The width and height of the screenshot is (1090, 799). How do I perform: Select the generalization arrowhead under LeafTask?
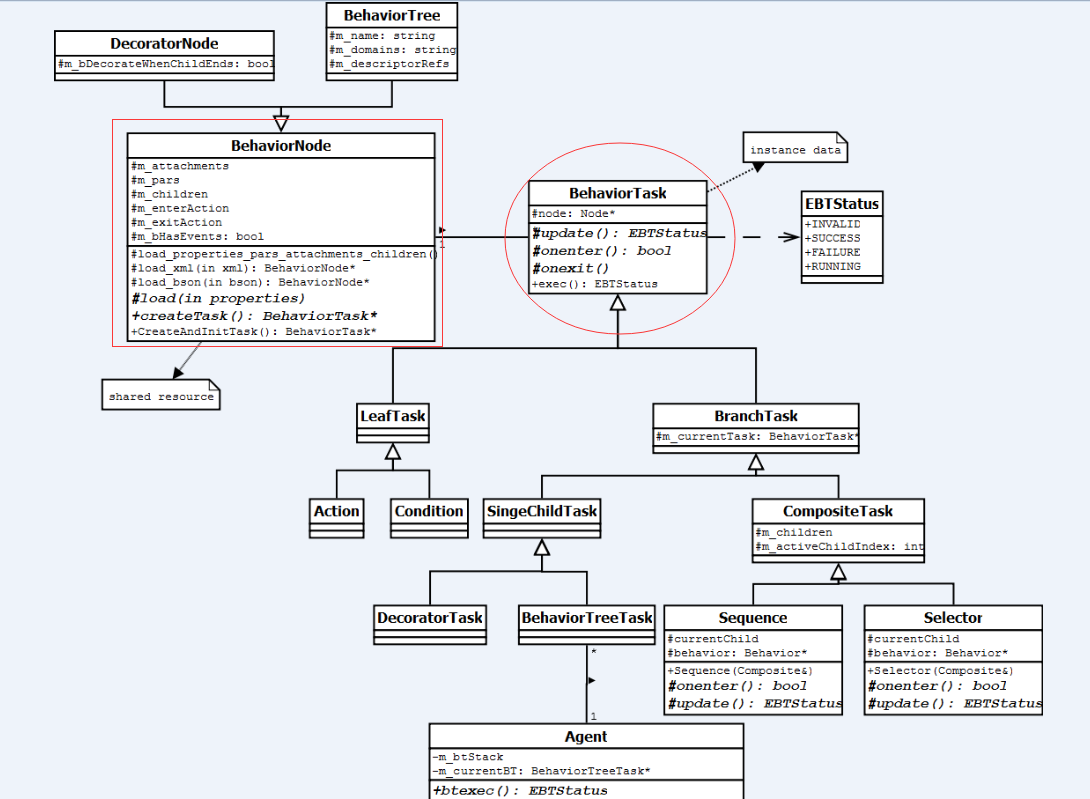pyautogui.click(x=393, y=452)
